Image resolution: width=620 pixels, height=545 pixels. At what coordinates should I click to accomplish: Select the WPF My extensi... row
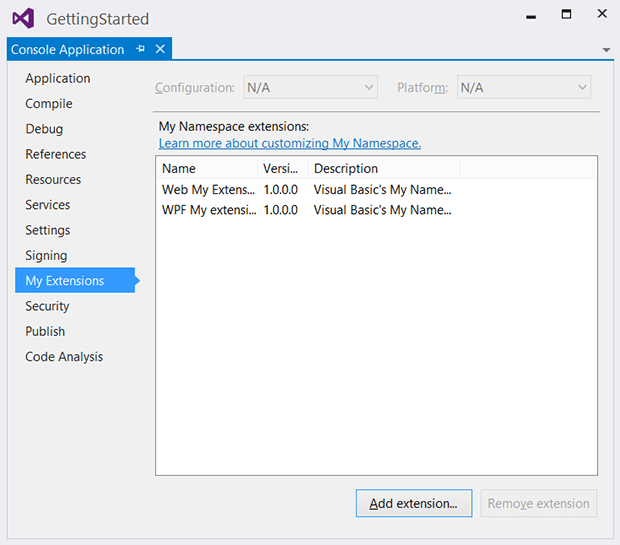pyautogui.click(x=376, y=210)
